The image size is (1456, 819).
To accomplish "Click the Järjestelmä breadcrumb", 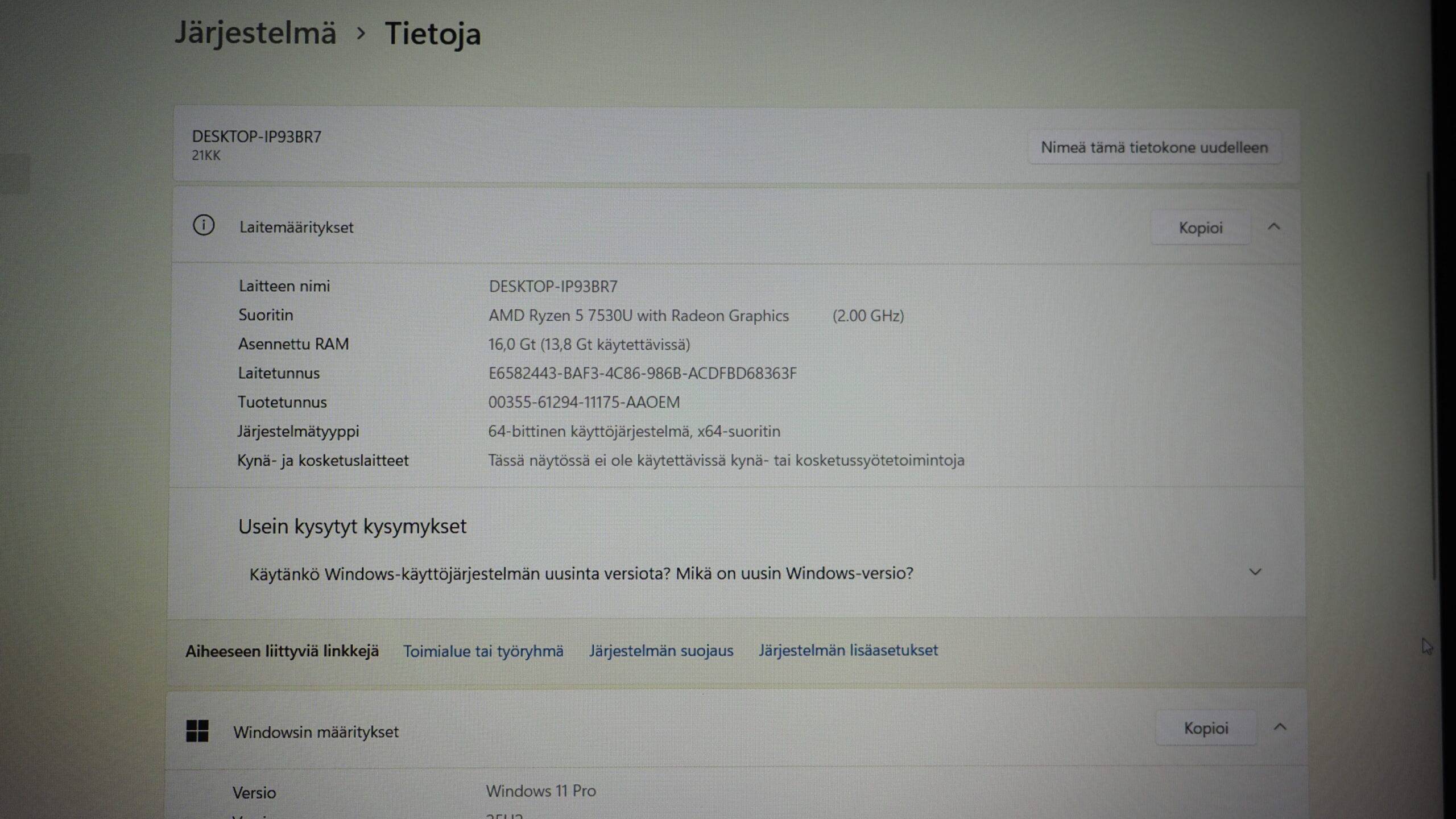I will point(255,32).
